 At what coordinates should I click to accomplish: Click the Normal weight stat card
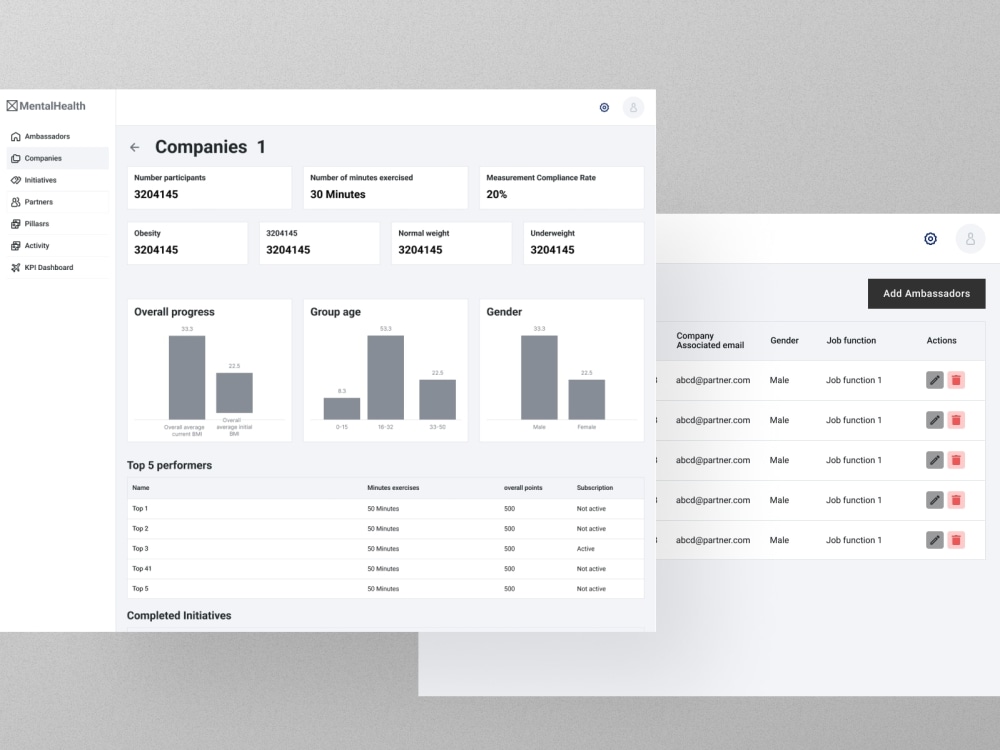coord(452,243)
